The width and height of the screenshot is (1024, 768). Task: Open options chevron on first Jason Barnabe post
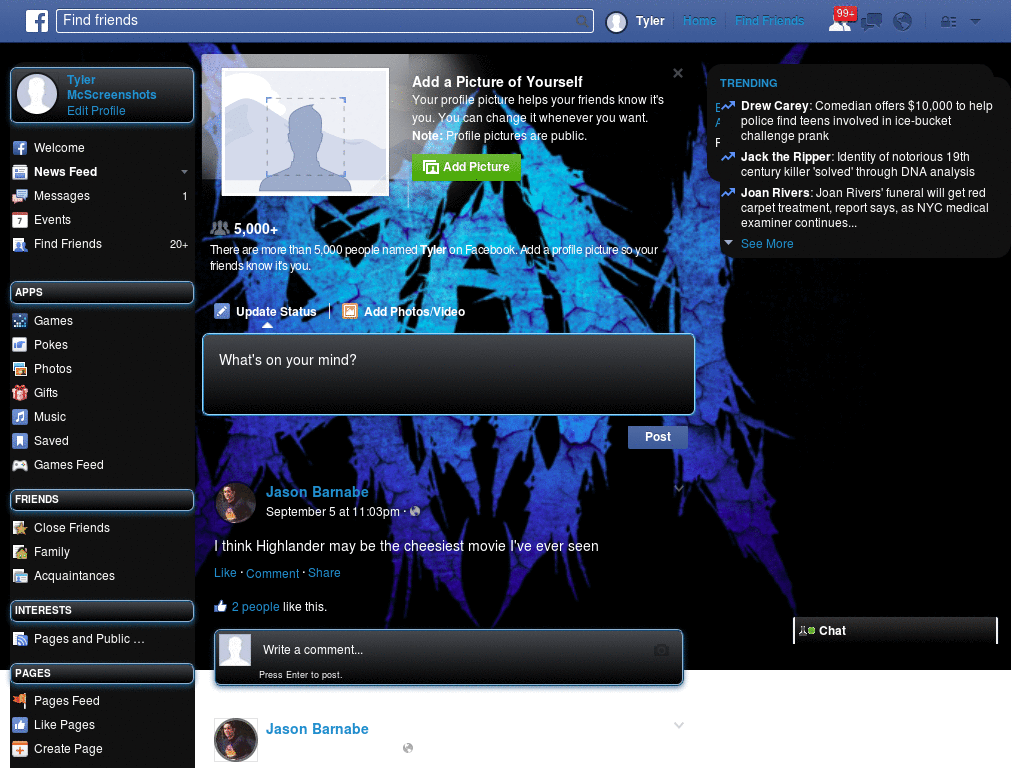pos(679,488)
